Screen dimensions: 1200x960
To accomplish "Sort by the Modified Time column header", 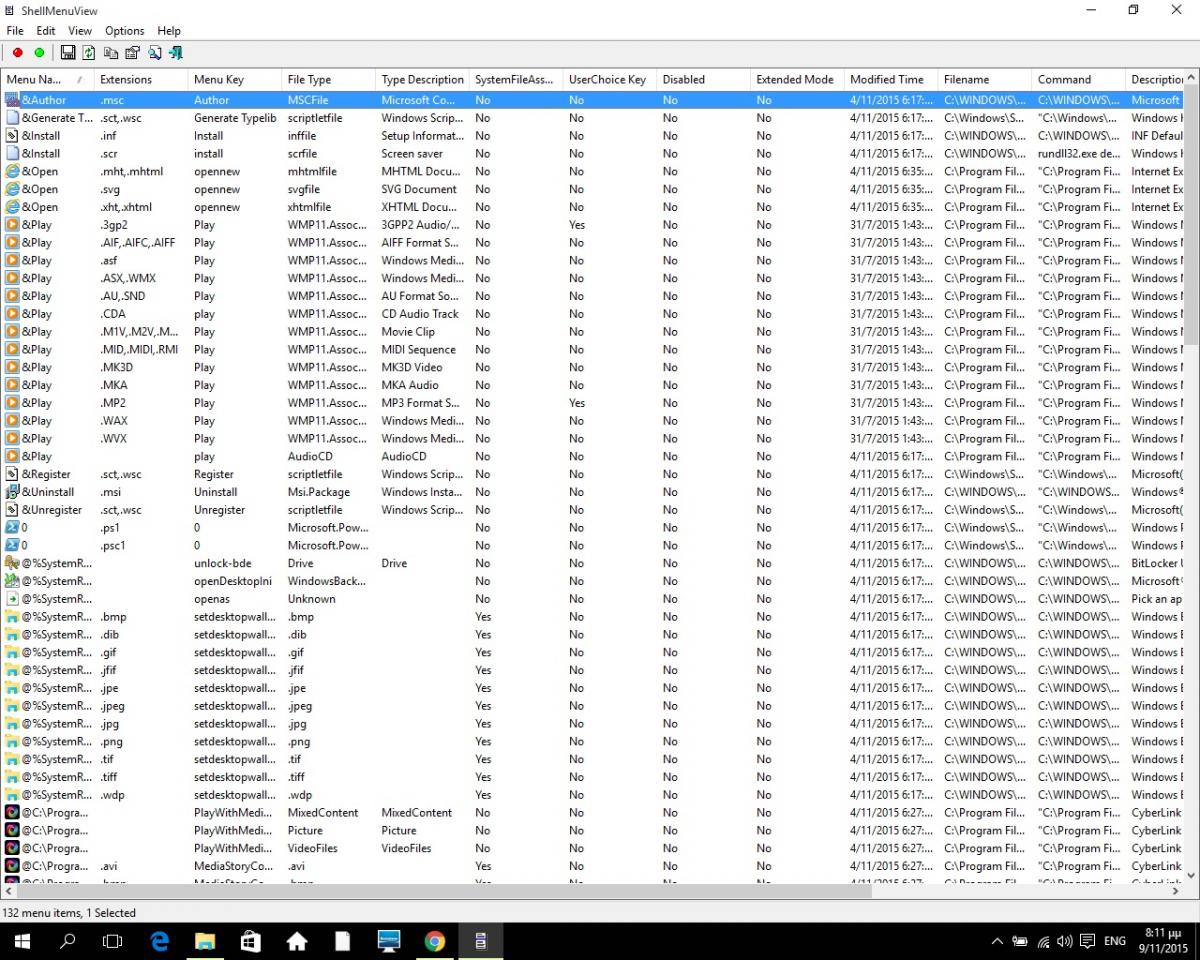I will 886,79.
